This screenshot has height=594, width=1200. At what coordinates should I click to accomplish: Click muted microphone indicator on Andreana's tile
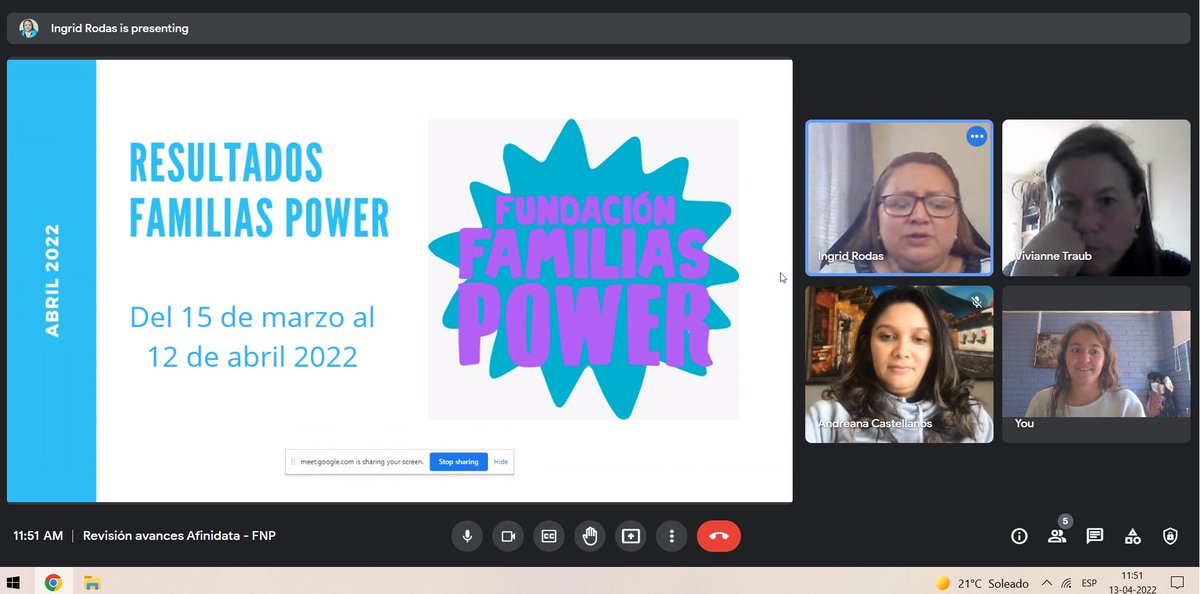coord(976,301)
